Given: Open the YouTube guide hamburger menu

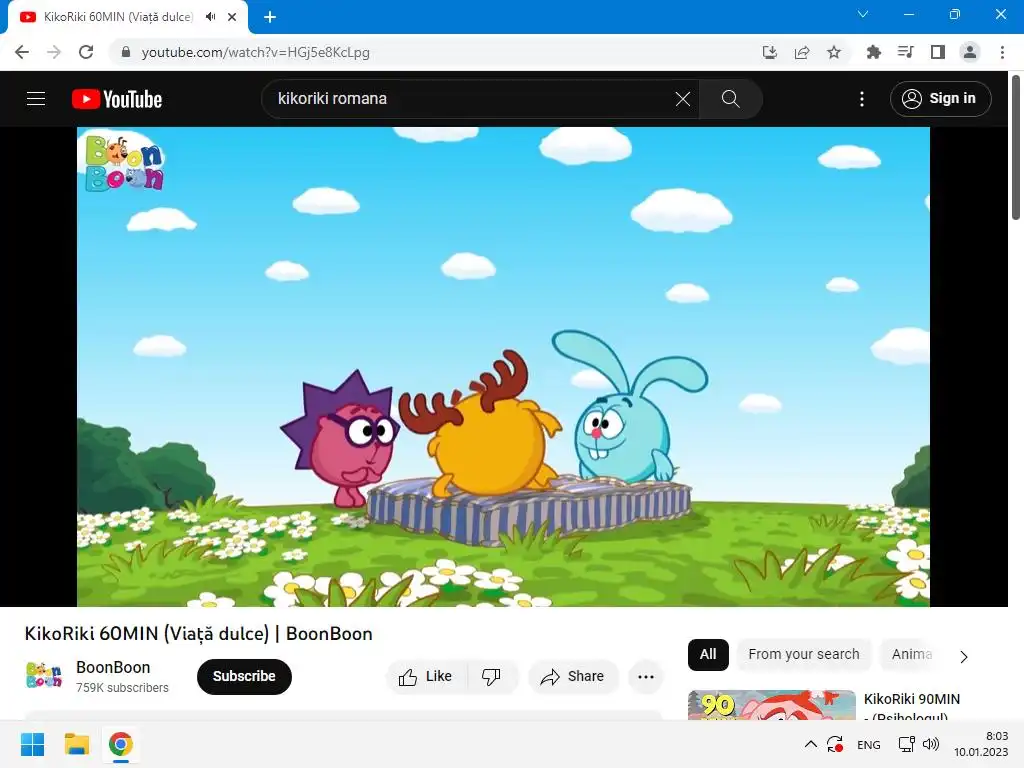Looking at the screenshot, I should coord(36,99).
